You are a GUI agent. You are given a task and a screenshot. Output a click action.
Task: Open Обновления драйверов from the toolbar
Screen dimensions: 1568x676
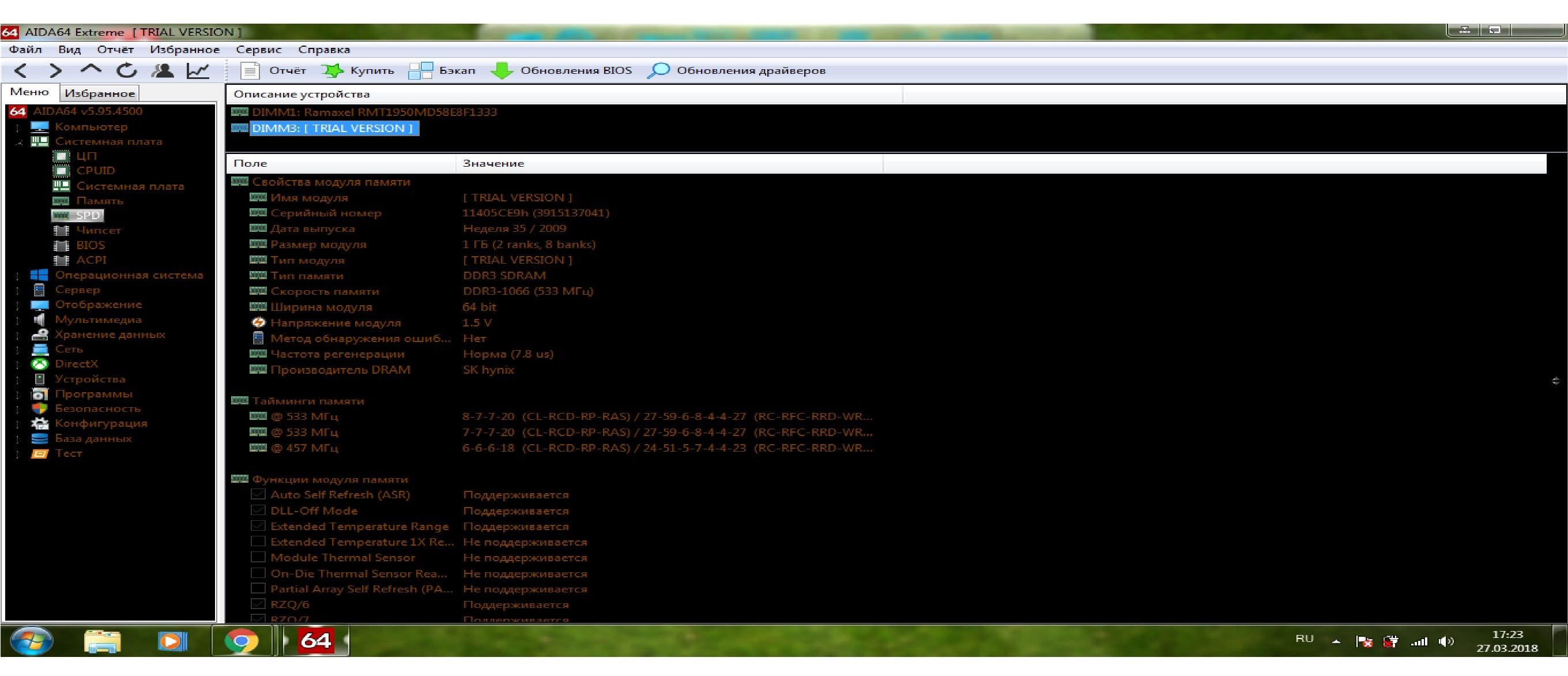point(737,70)
